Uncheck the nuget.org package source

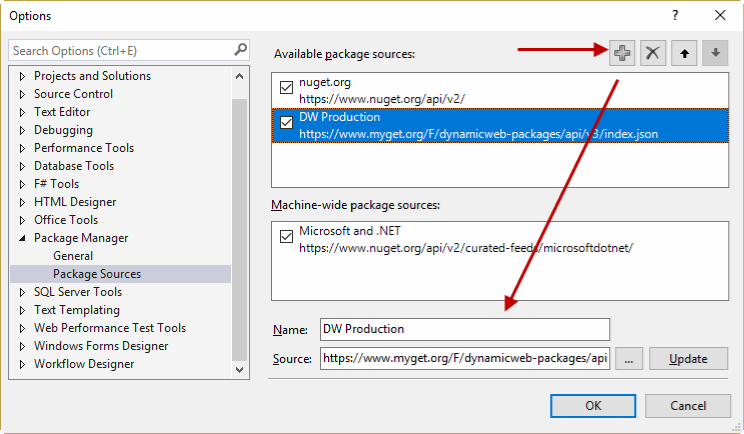287,88
